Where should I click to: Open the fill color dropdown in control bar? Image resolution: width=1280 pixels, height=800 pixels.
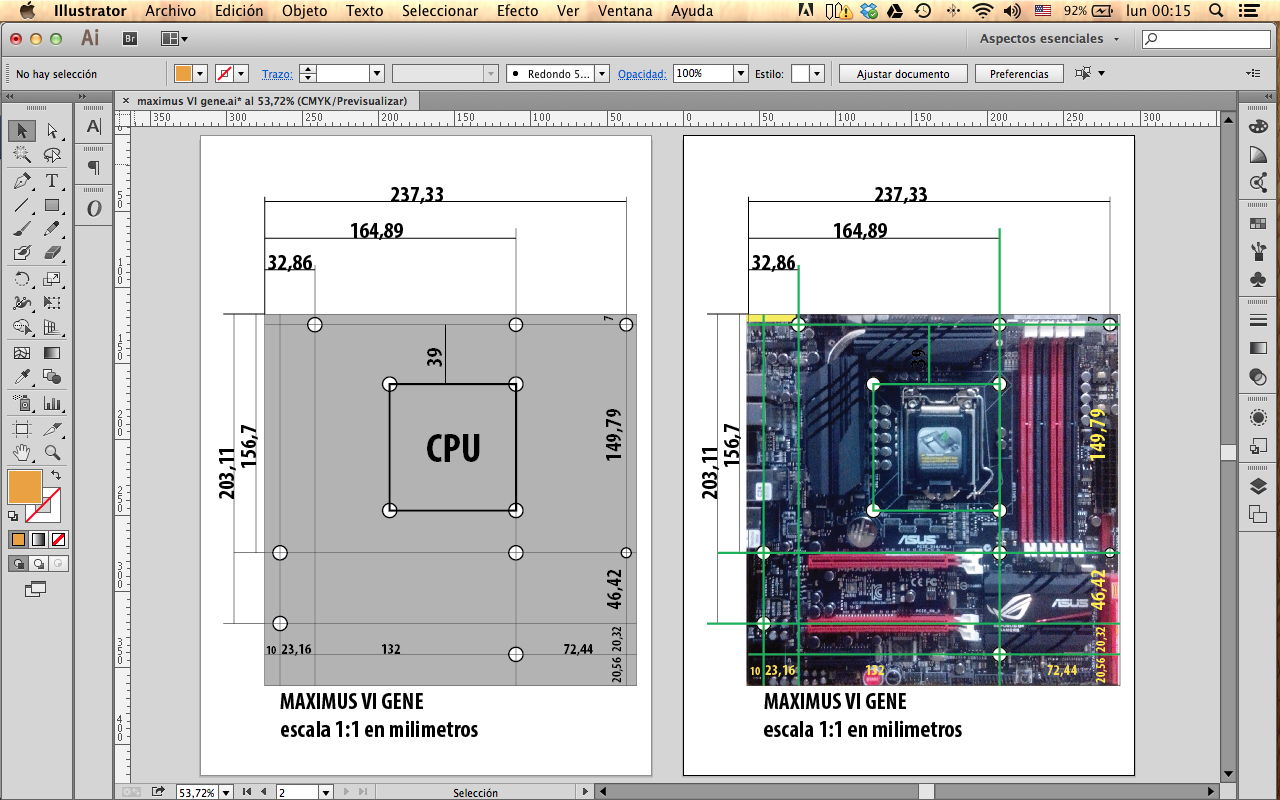[x=200, y=74]
